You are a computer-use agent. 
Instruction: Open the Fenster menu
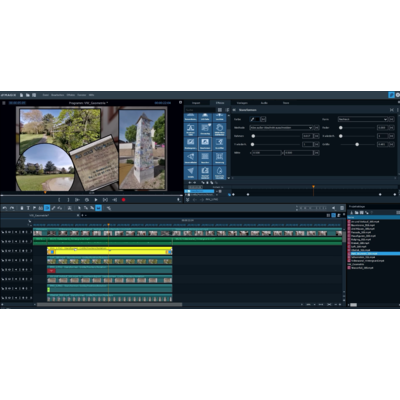coord(82,95)
